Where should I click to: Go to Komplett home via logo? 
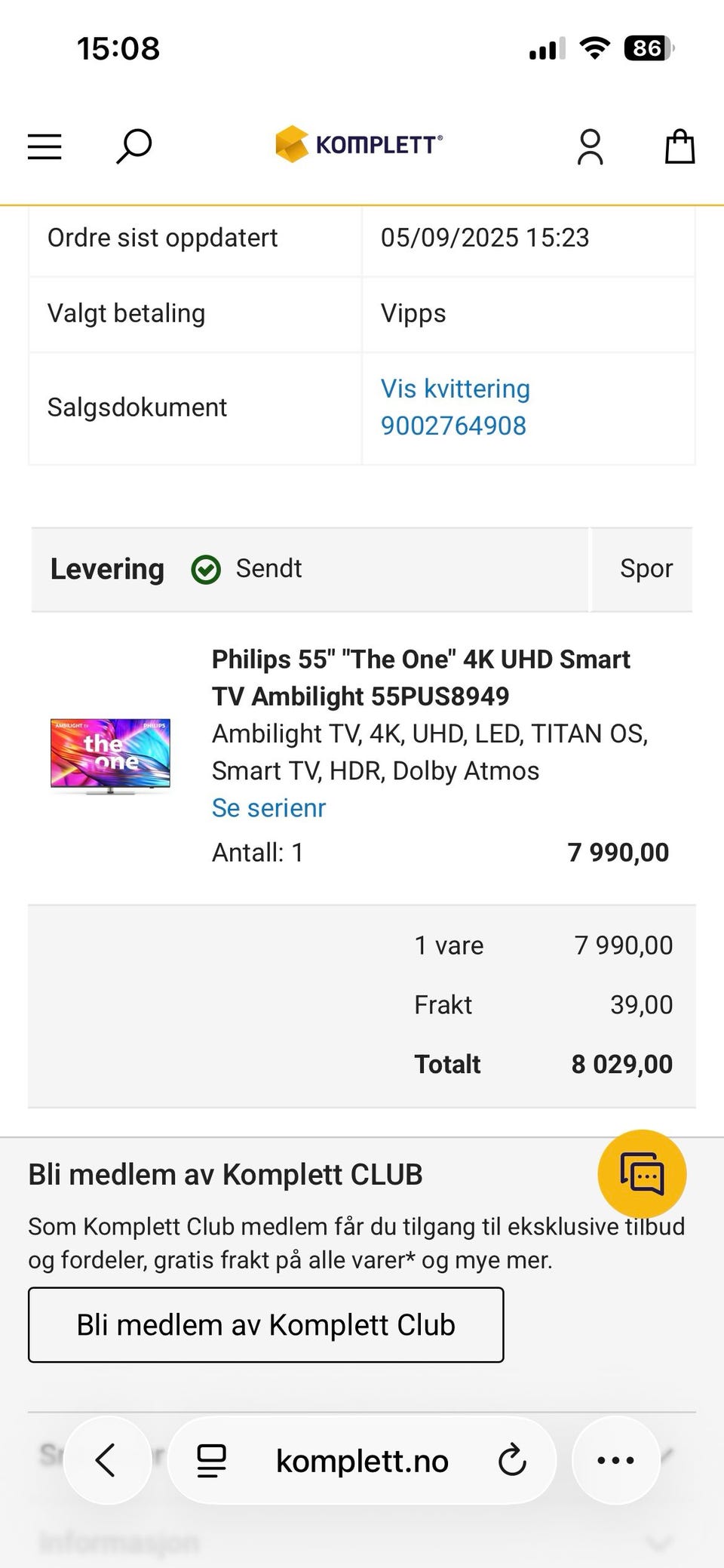359,144
